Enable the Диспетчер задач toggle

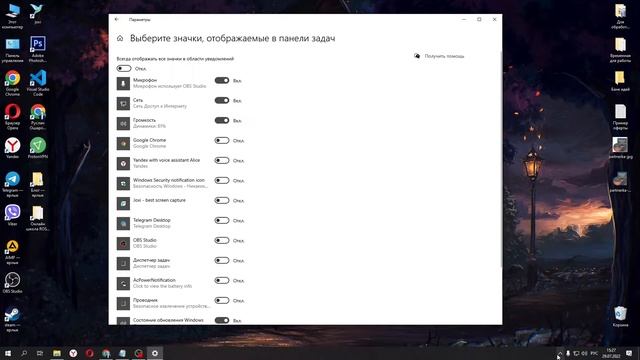click(222, 260)
